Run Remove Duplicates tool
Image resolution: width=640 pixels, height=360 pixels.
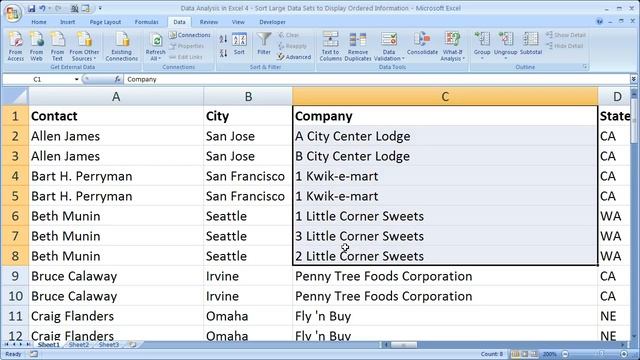358,47
